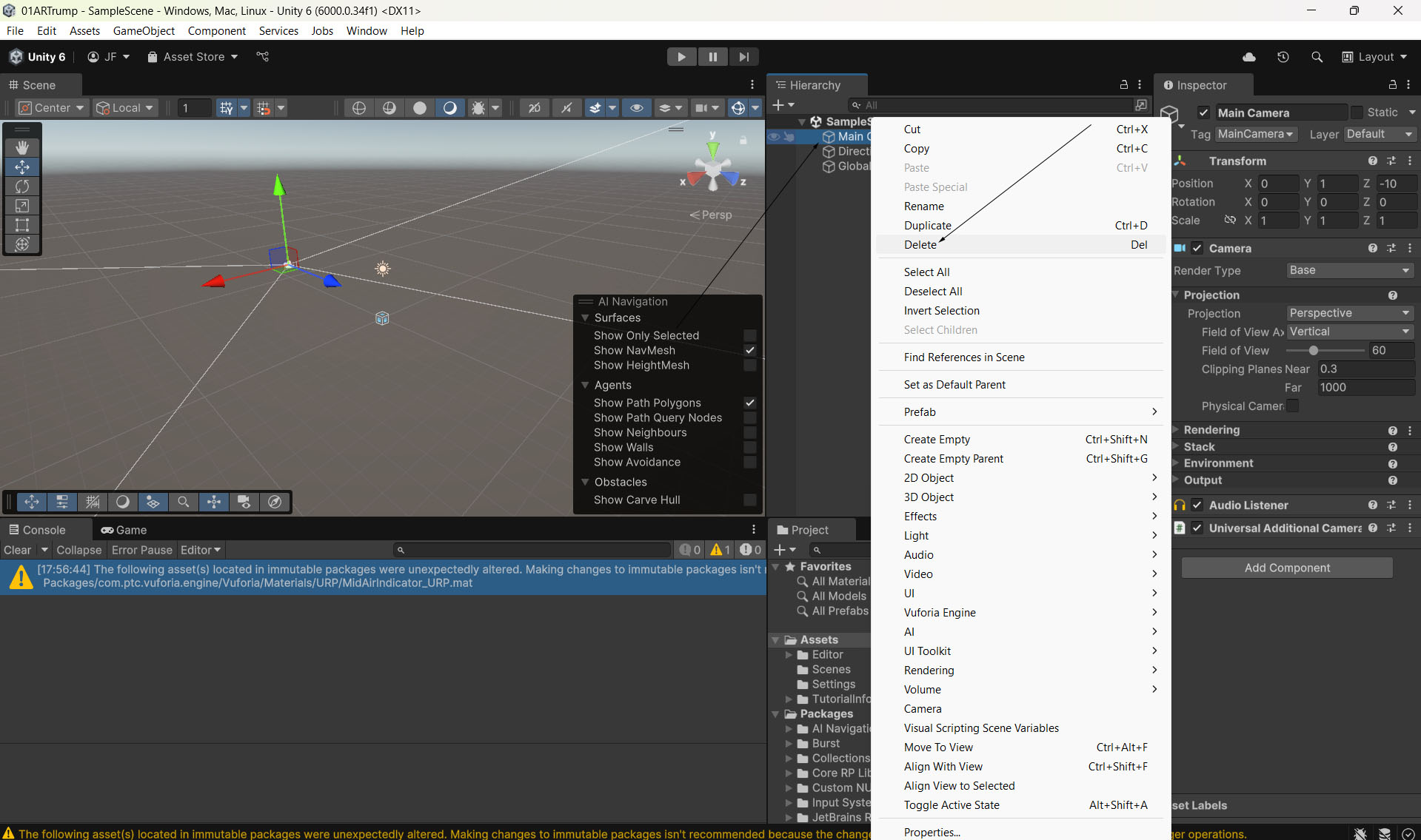Screen dimensions: 1421x840
Task: Select the Hand view tool
Action: coord(22,147)
